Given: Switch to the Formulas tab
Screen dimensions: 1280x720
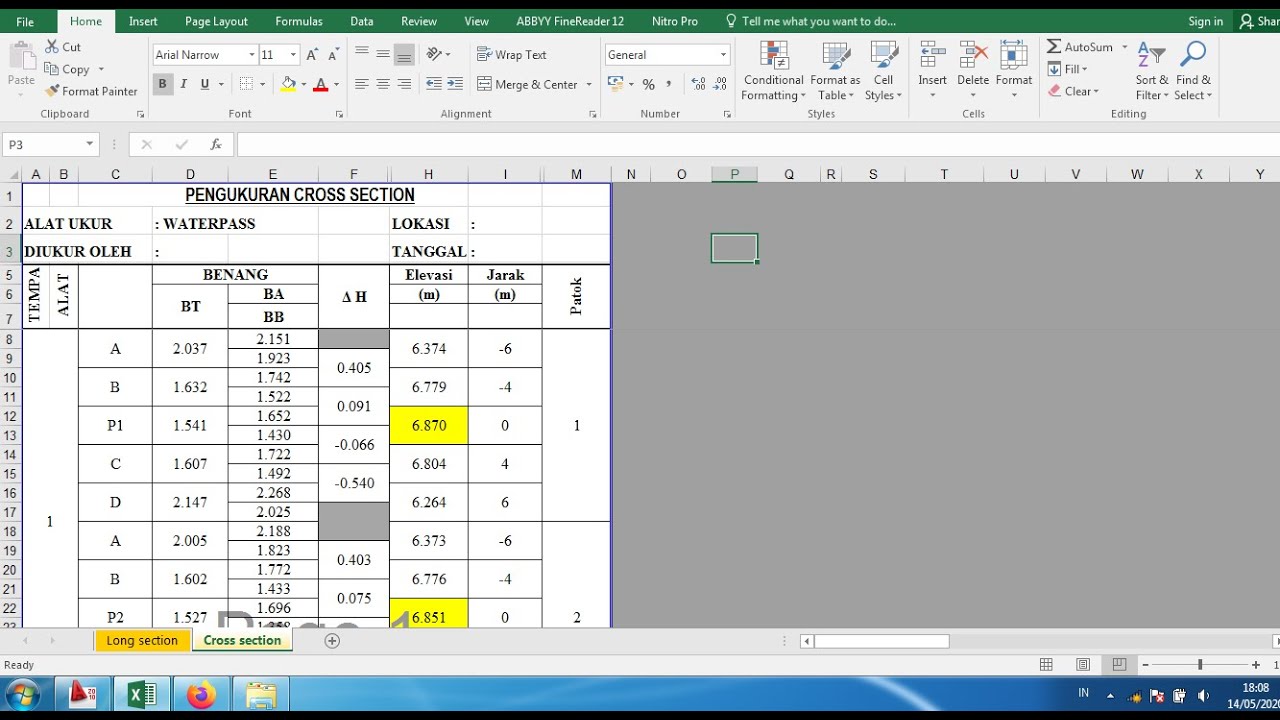Looking at the screenshot, I should pos(299,21).
